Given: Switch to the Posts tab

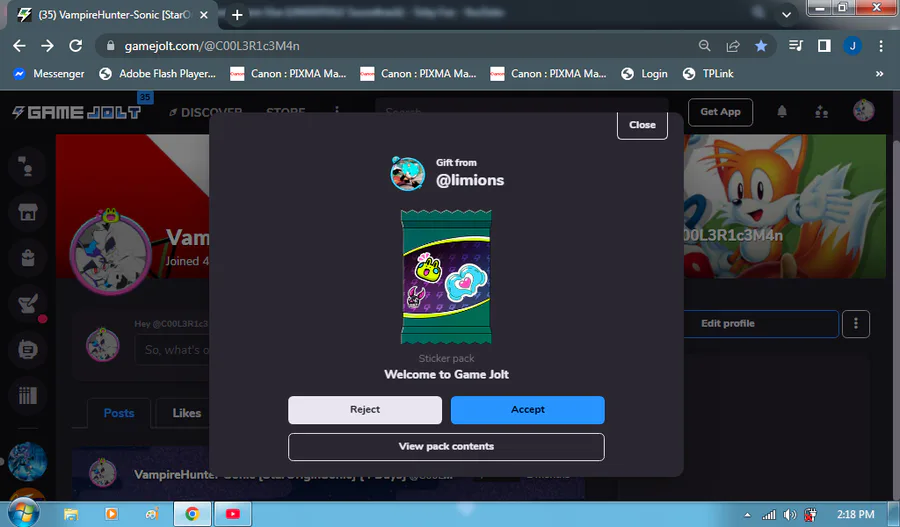Looking at the screenshot, I should pos(119,413).
